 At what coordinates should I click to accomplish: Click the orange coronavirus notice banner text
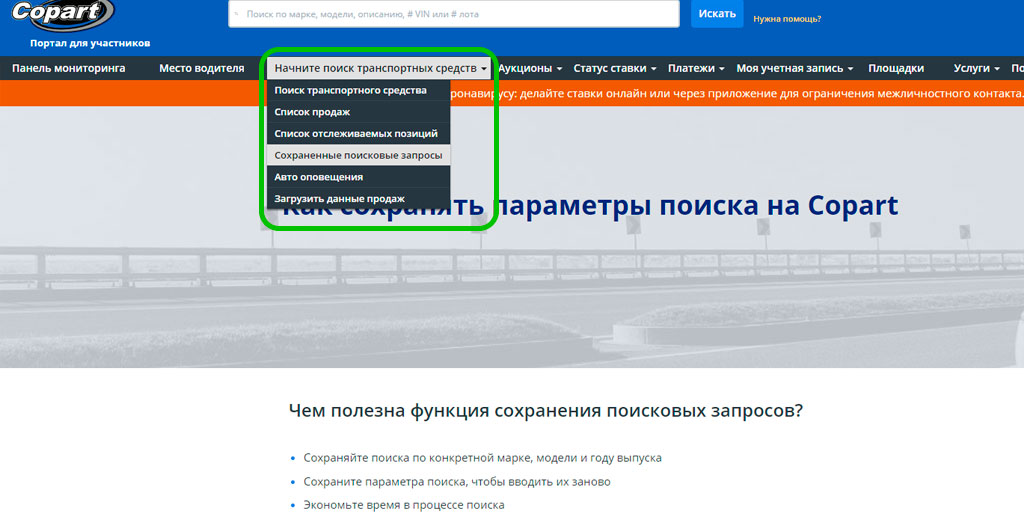coord(737,93)
